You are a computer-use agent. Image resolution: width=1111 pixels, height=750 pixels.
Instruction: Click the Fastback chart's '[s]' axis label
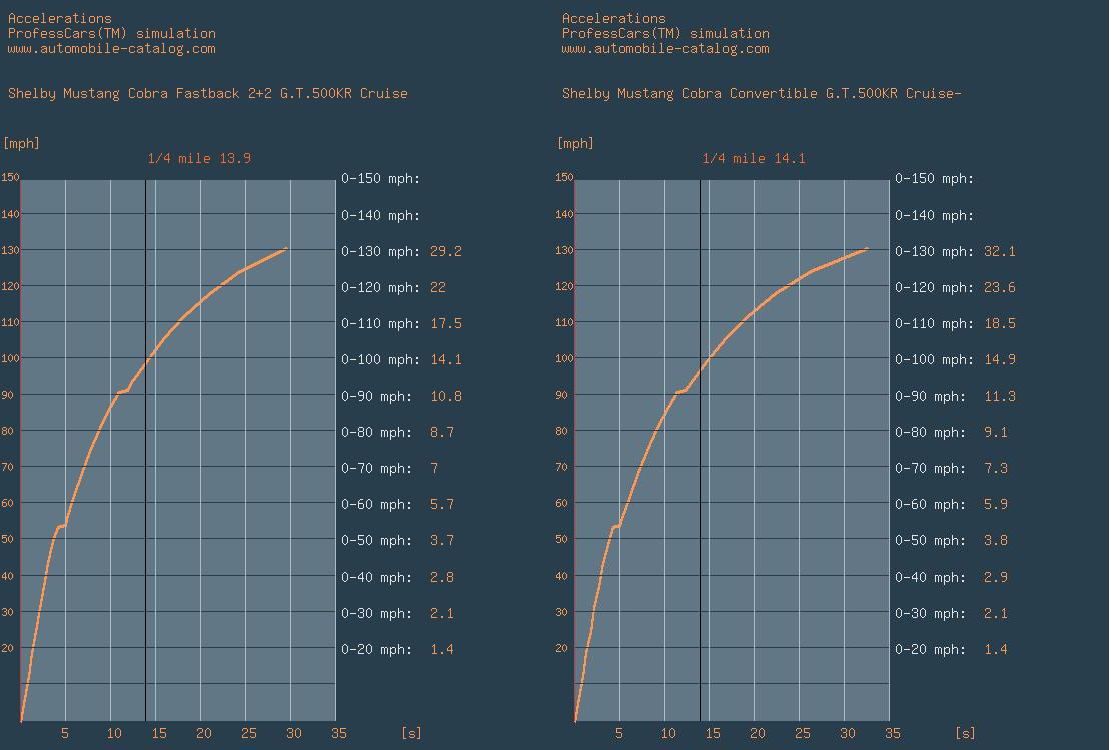pyautogui.click(x=411, y=733)
